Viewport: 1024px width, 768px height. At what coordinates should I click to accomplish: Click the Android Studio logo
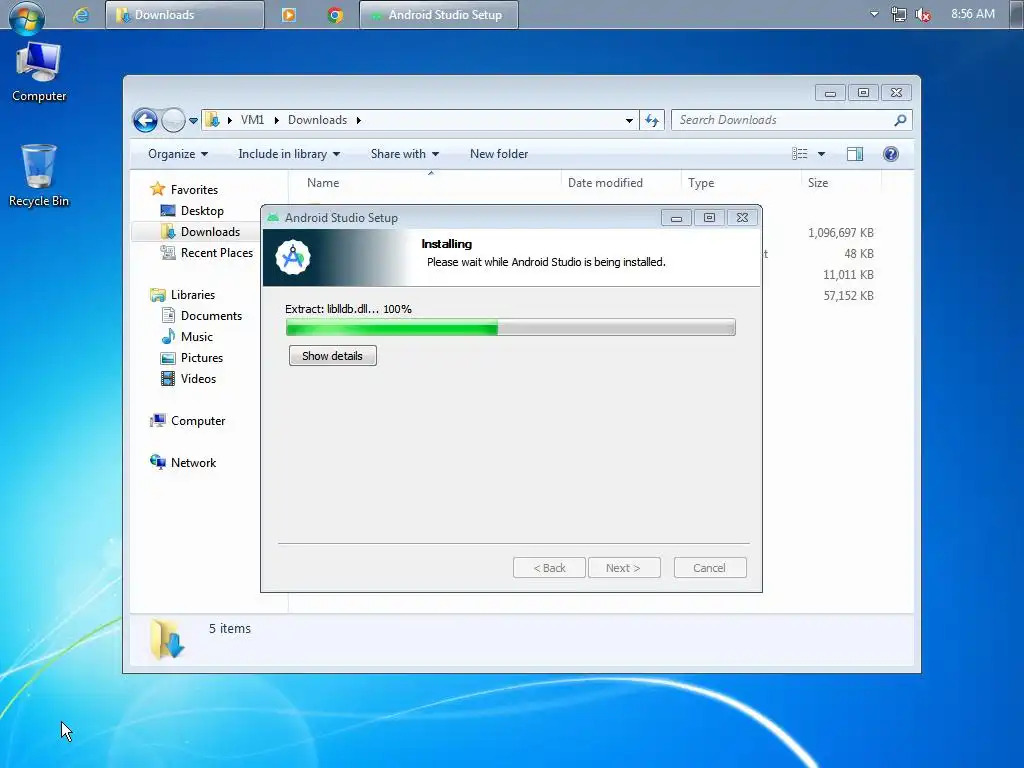[293, 258]
